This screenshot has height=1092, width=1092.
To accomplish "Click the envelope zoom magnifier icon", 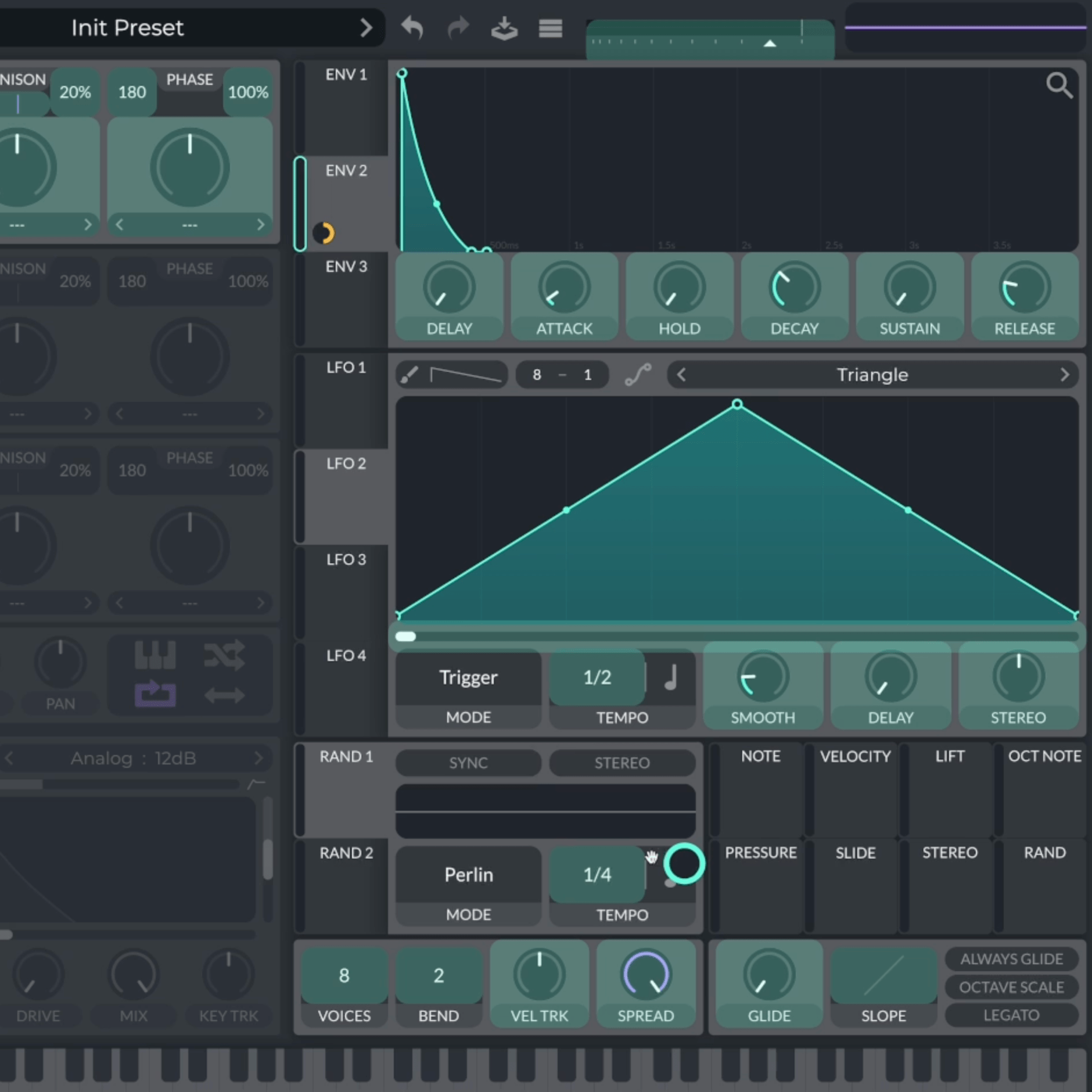I will [1059, 86].
